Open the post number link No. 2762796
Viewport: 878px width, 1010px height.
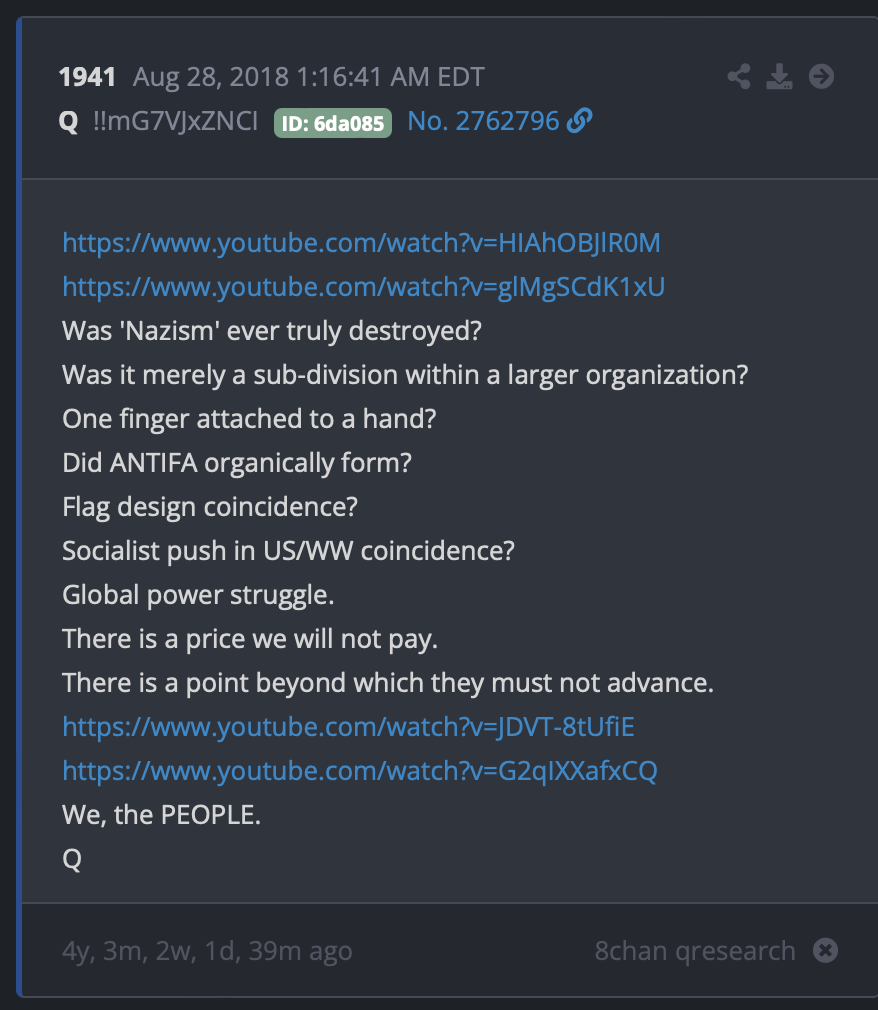coord(483,121)
